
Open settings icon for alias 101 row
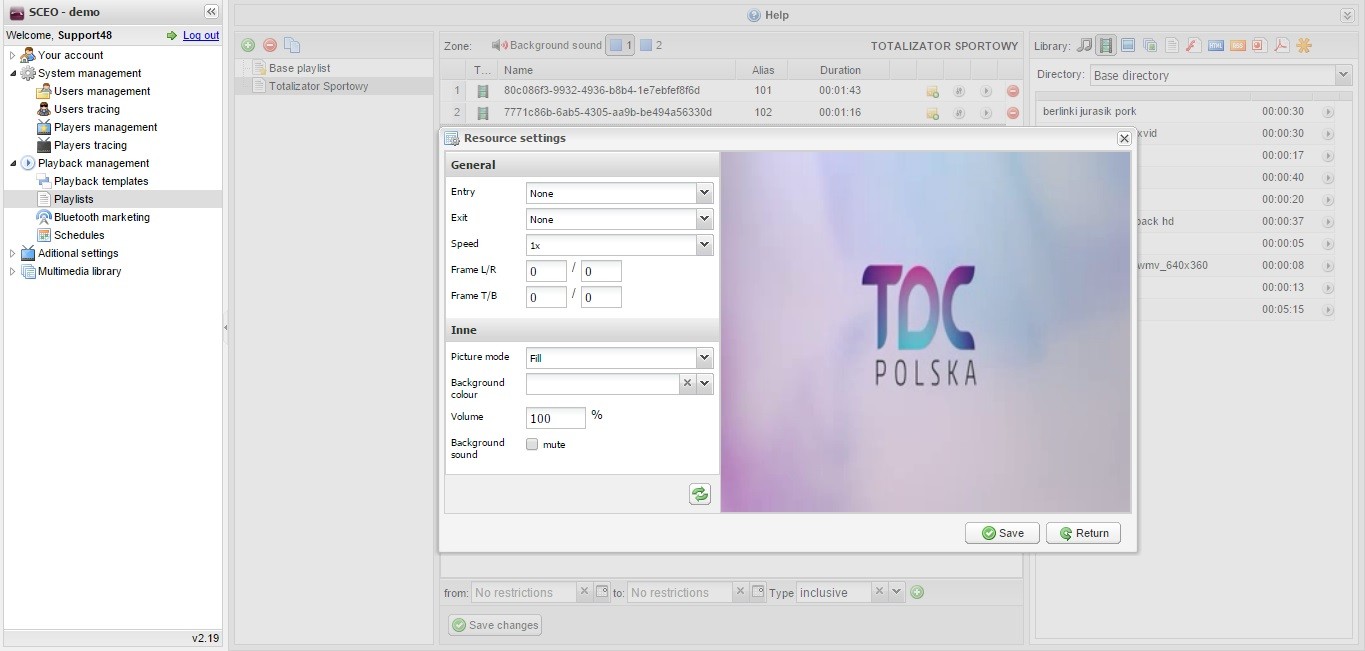958,91
